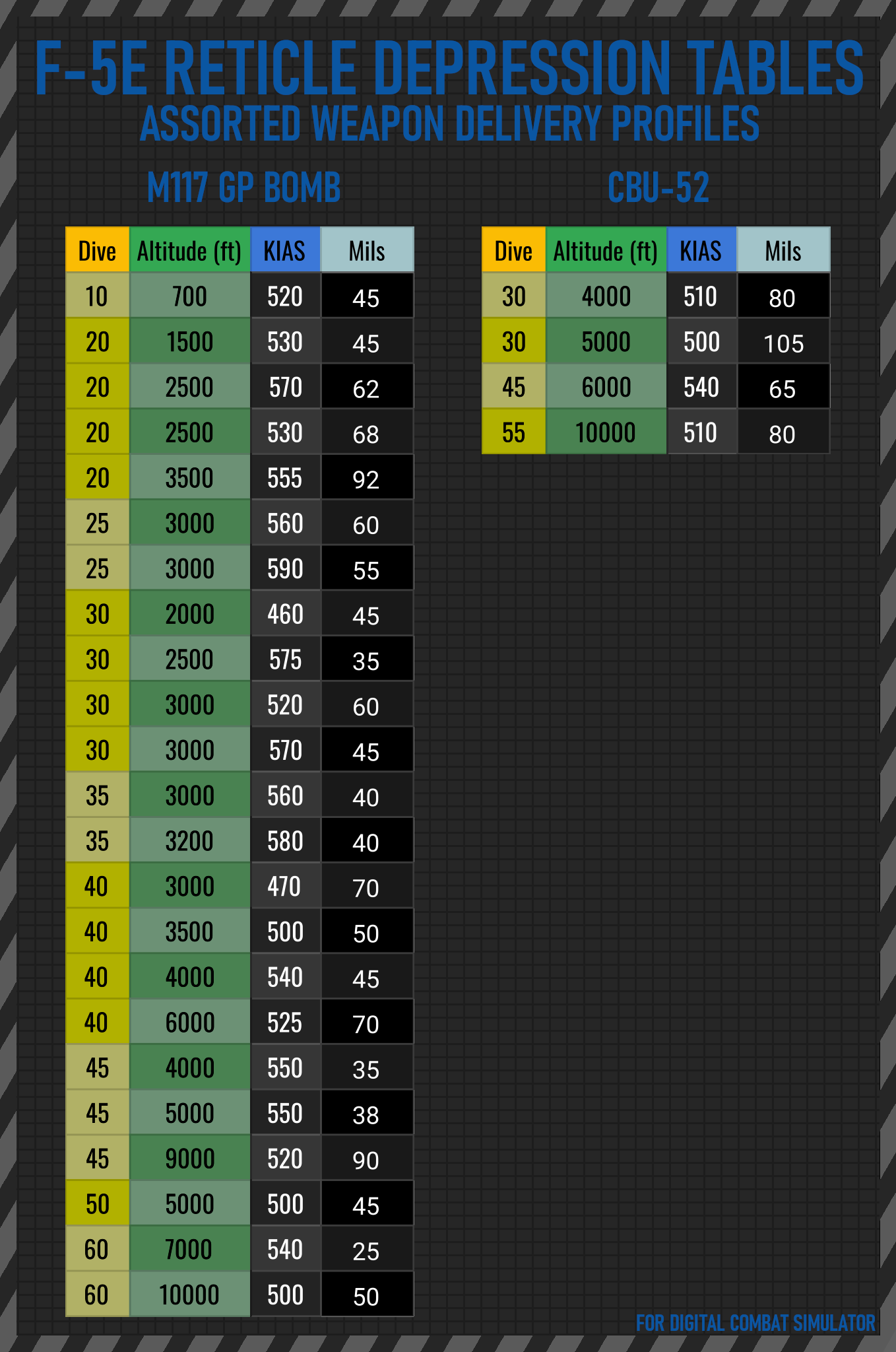Image resolution: width=896 pixels, height=1352 pixels.
Task: Click the F-5E Reticle Depression Tables title
Action: (x=449, y=68)
